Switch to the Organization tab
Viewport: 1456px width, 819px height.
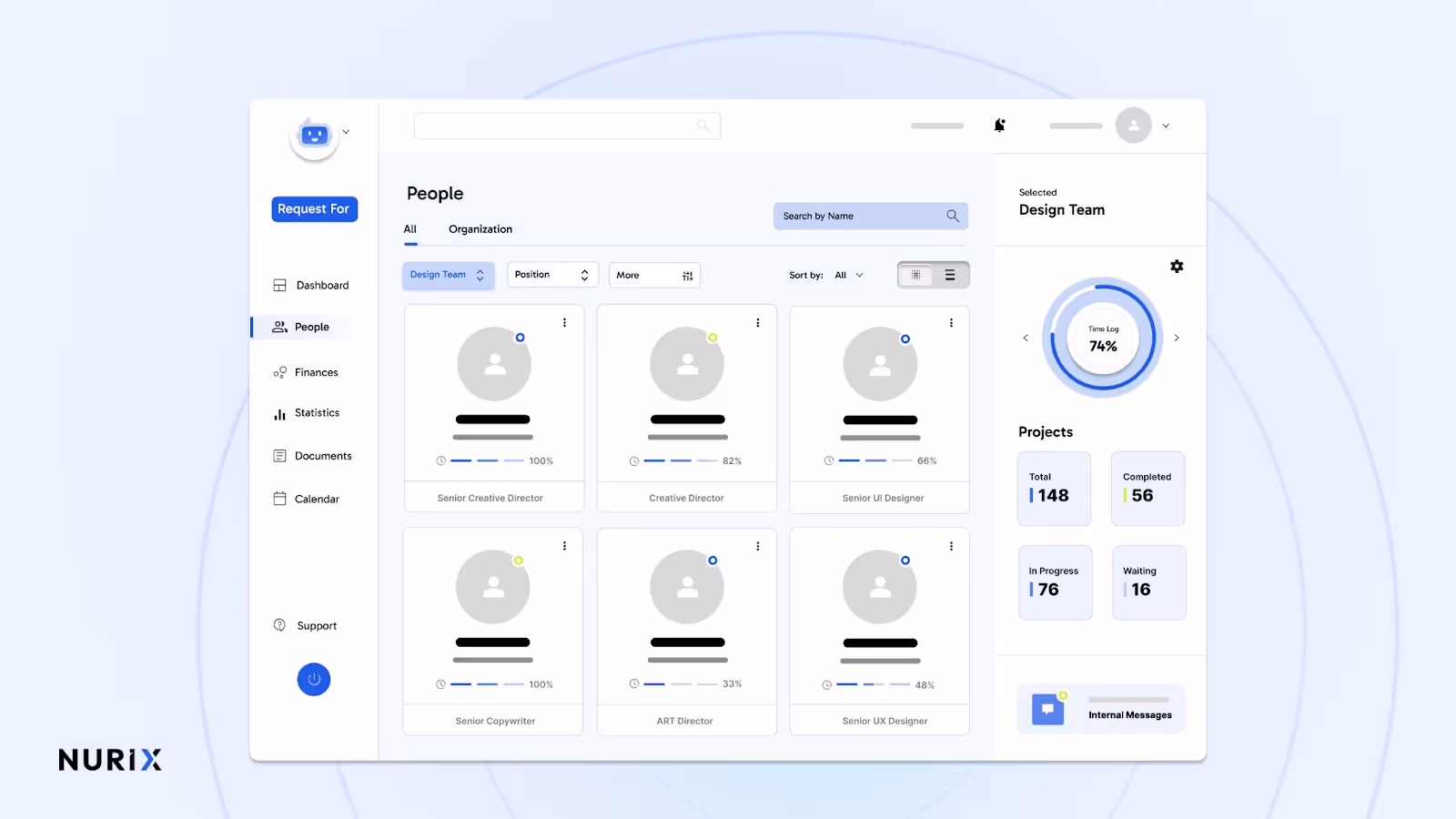[x=480, y=229]
